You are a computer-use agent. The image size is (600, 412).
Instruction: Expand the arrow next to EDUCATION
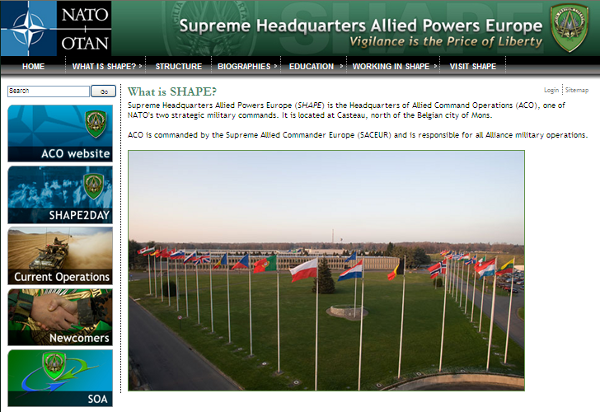click(x=341, y=66)
